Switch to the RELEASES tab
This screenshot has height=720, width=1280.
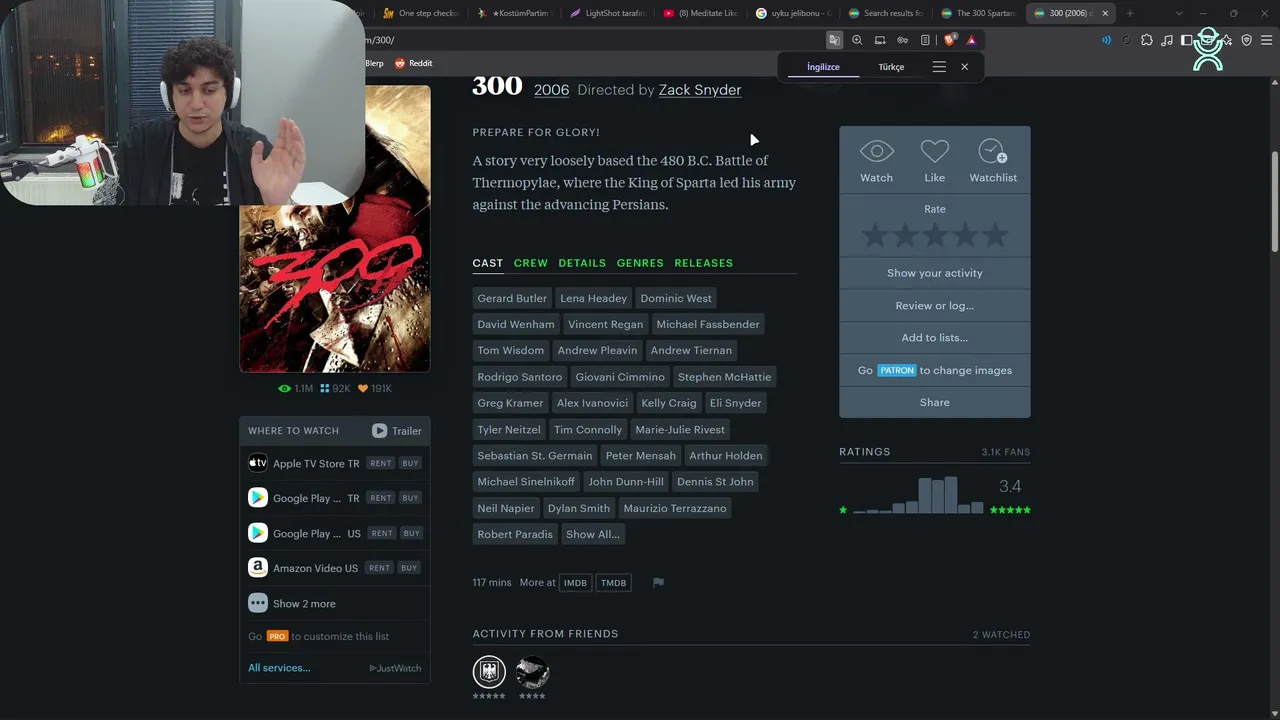click(704, 263)
